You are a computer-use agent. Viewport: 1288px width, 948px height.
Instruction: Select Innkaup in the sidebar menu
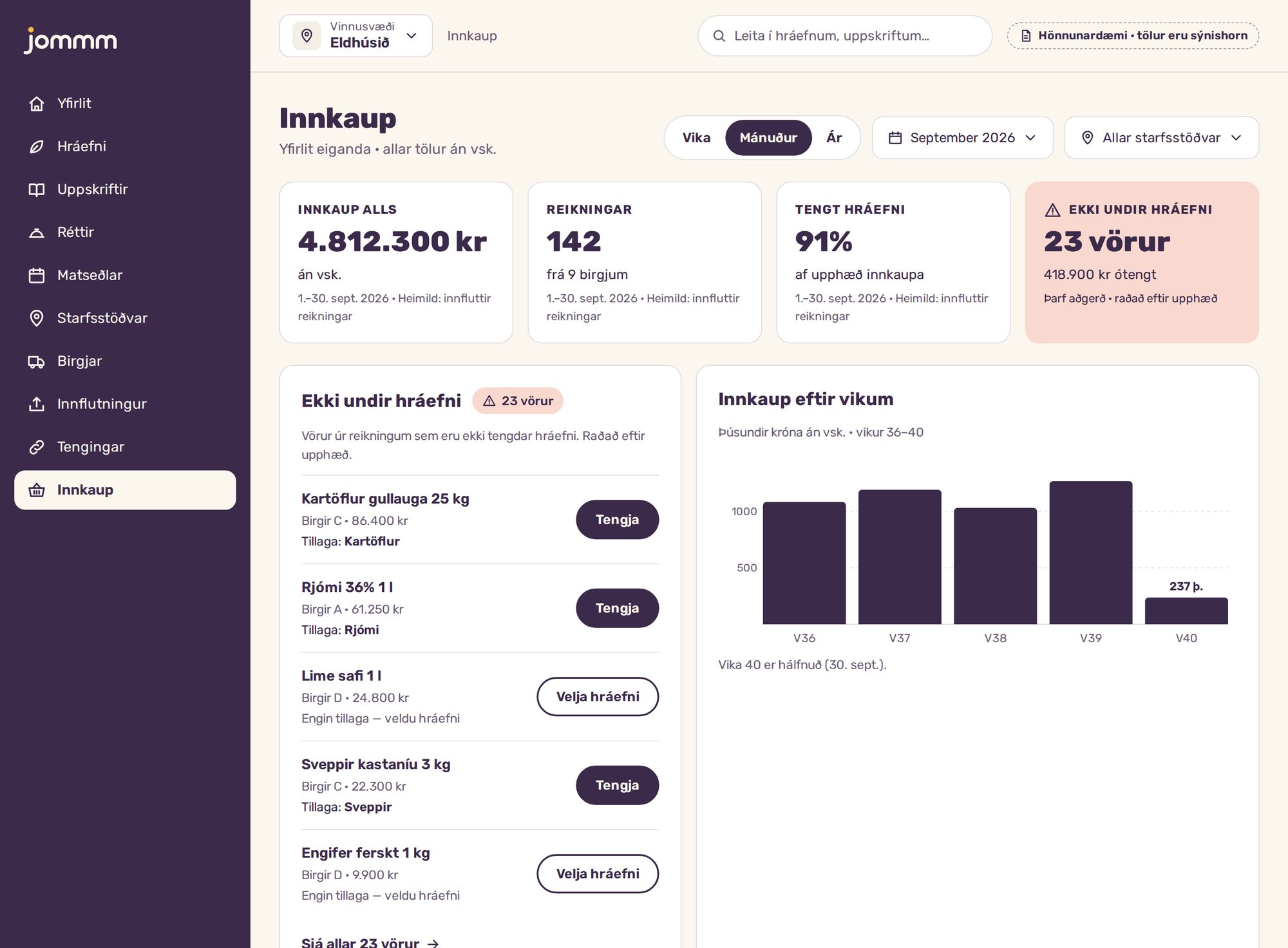(125, 490)
